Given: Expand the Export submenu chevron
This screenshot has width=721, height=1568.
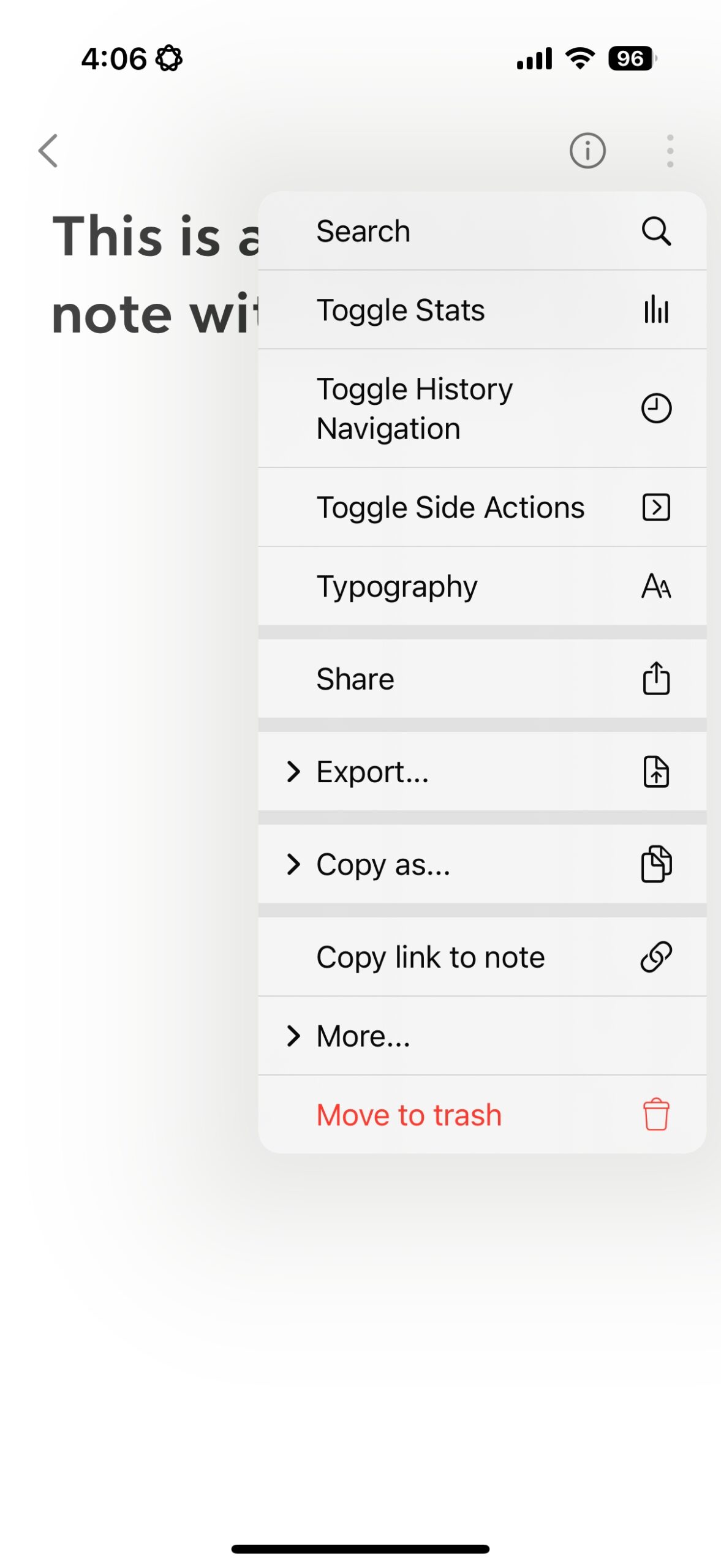Looking at the screenshot, I should (293, 772).
